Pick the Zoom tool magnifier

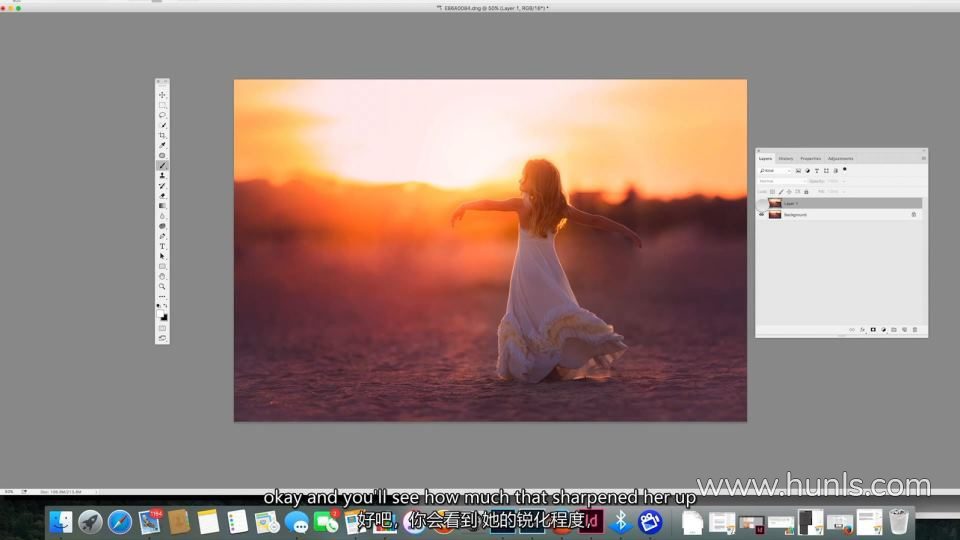(x=162, y=286)
